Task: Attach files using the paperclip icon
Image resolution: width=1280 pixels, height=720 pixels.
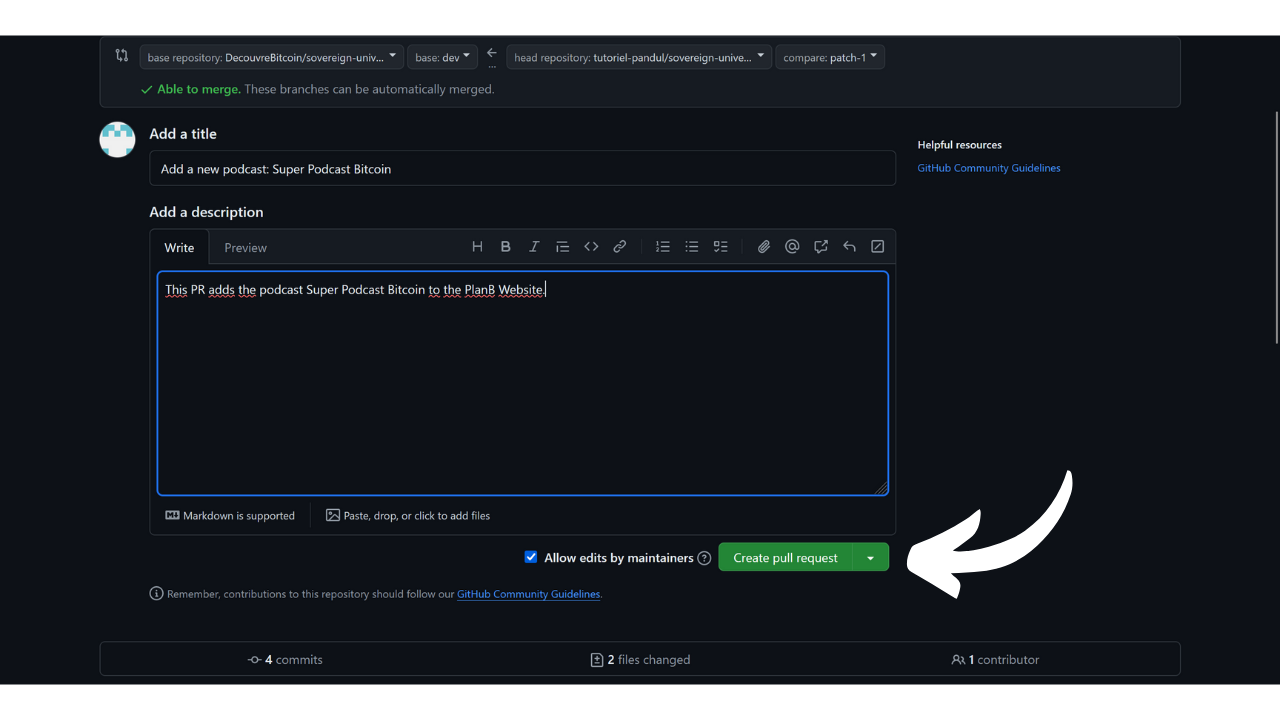Action: click(764, 247)
